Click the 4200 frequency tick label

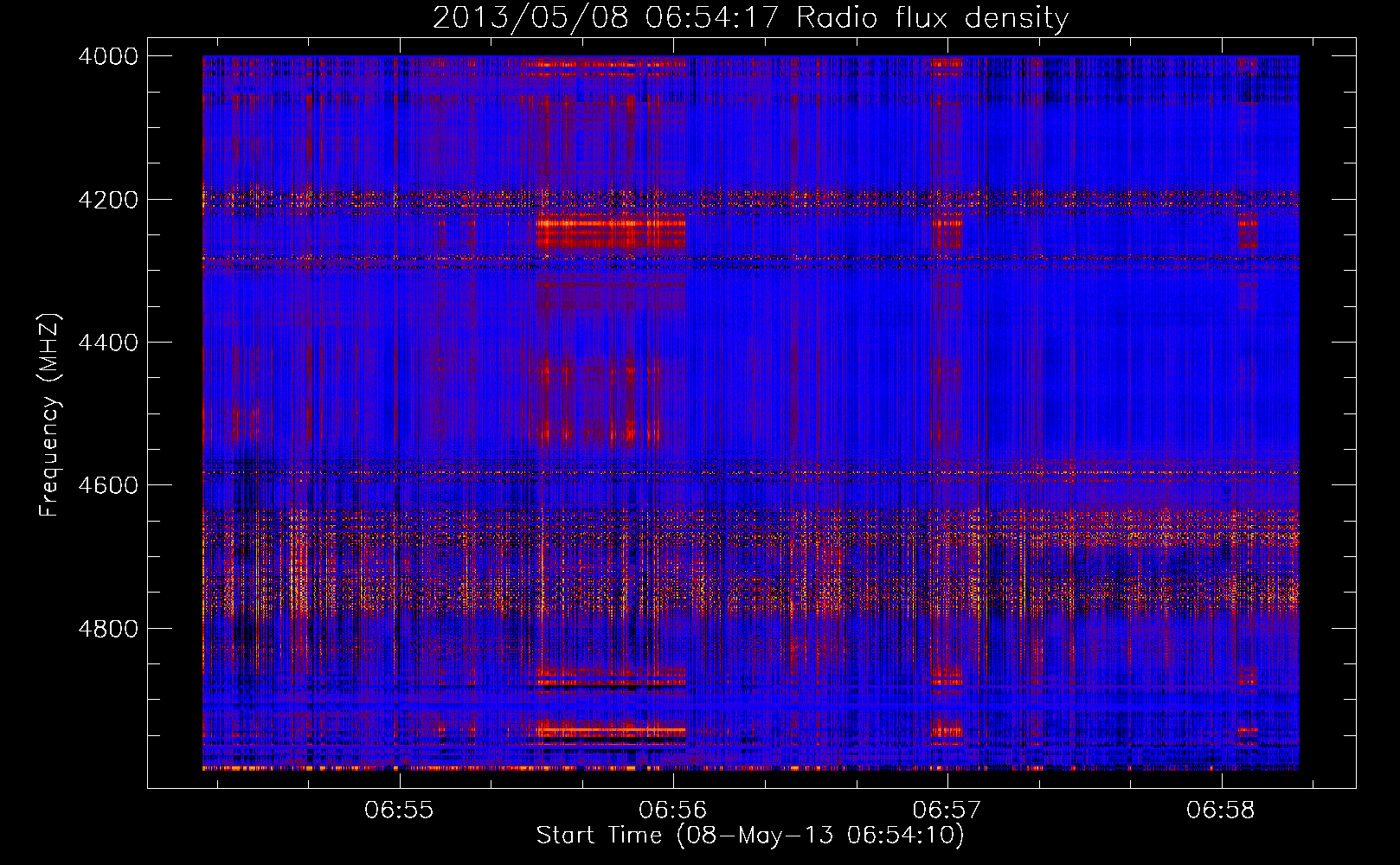tap(108, 200)
